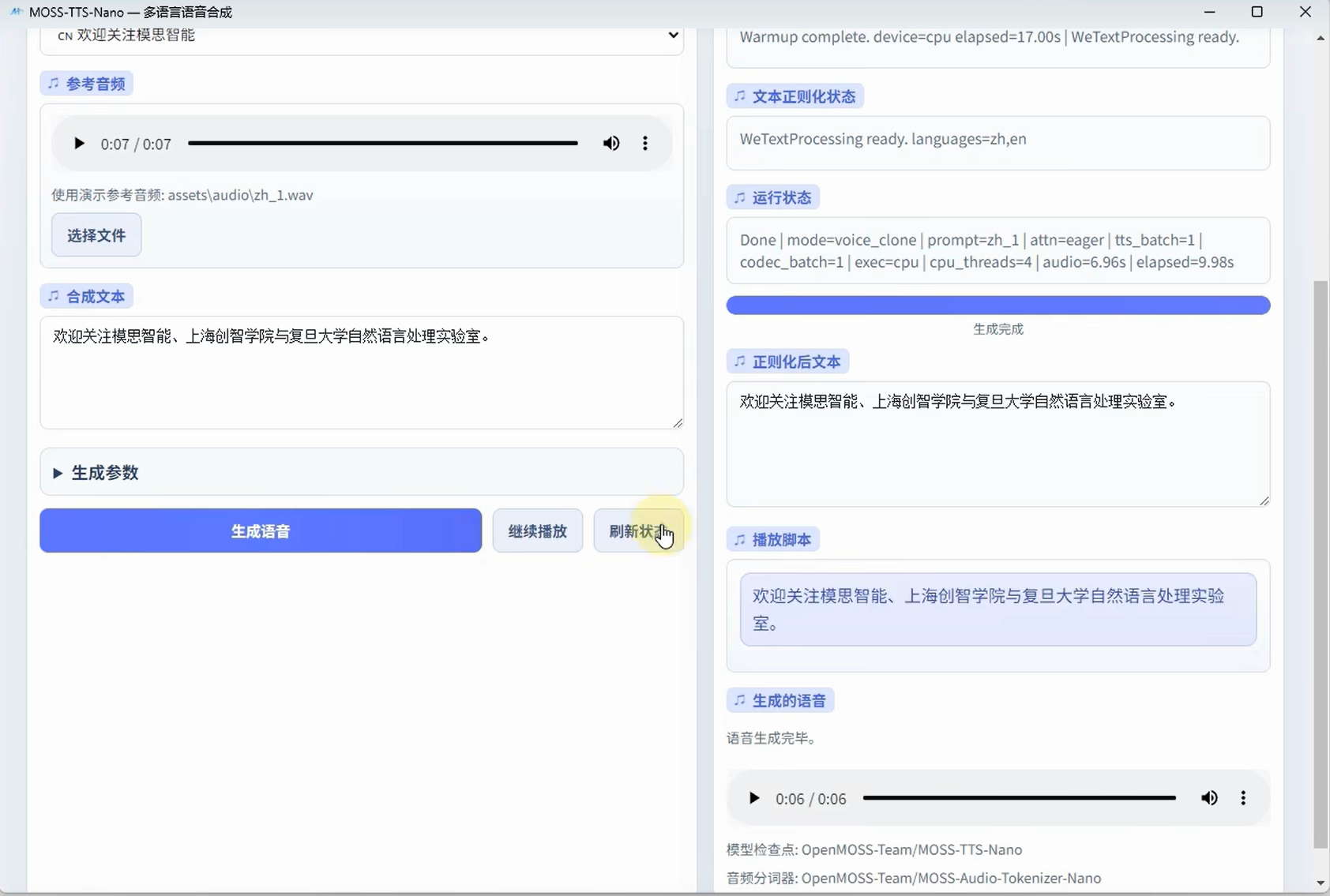Select the highlighted 播放脚本 sentence block
Screen dimensions: 1330x896
998,609
